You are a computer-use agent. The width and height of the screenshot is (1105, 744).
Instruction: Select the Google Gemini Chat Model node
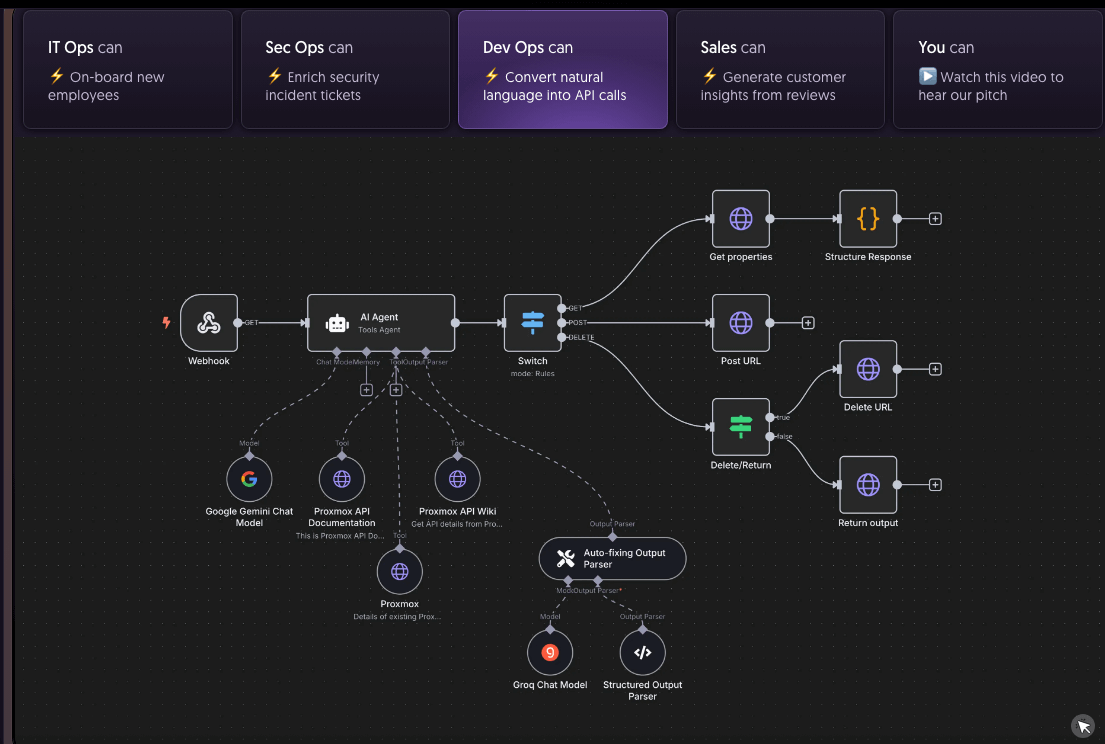click(249, 480)
